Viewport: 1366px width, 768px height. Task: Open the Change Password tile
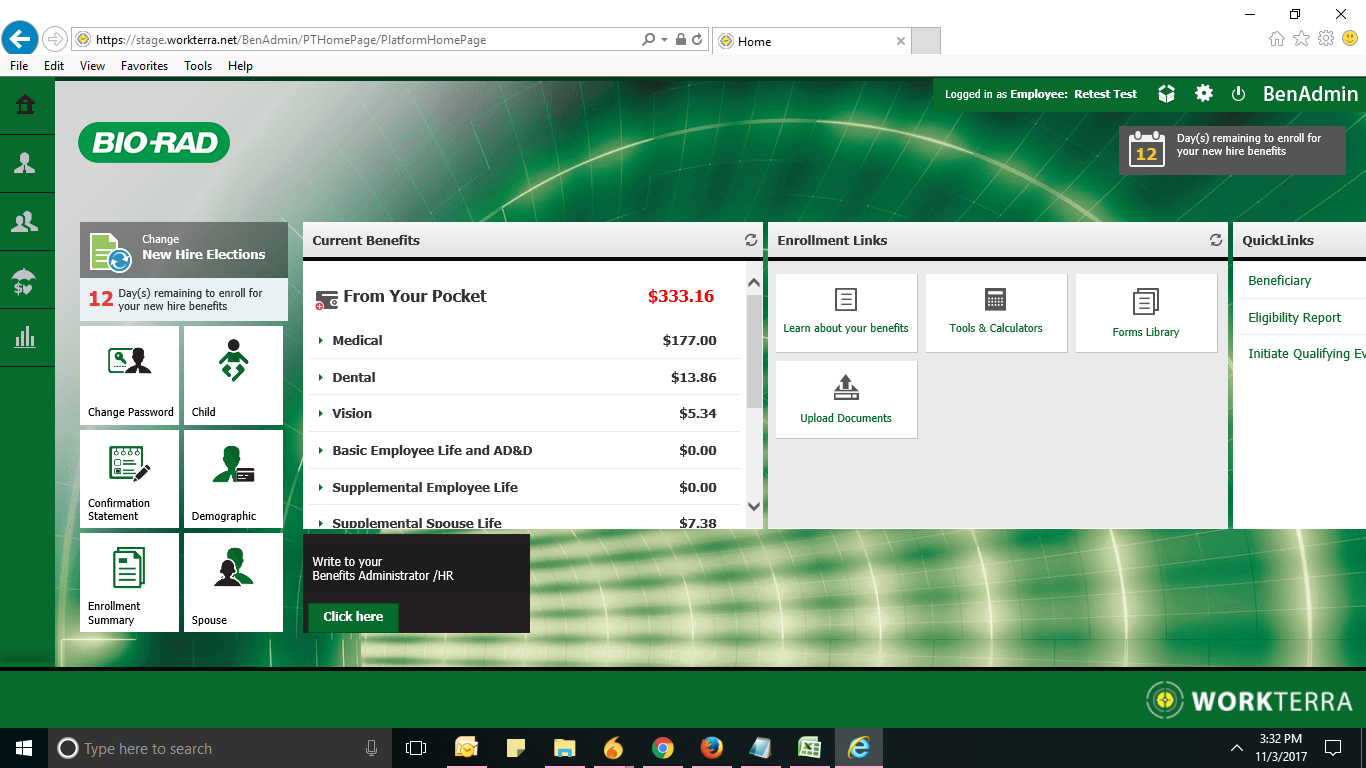[130, 376]
